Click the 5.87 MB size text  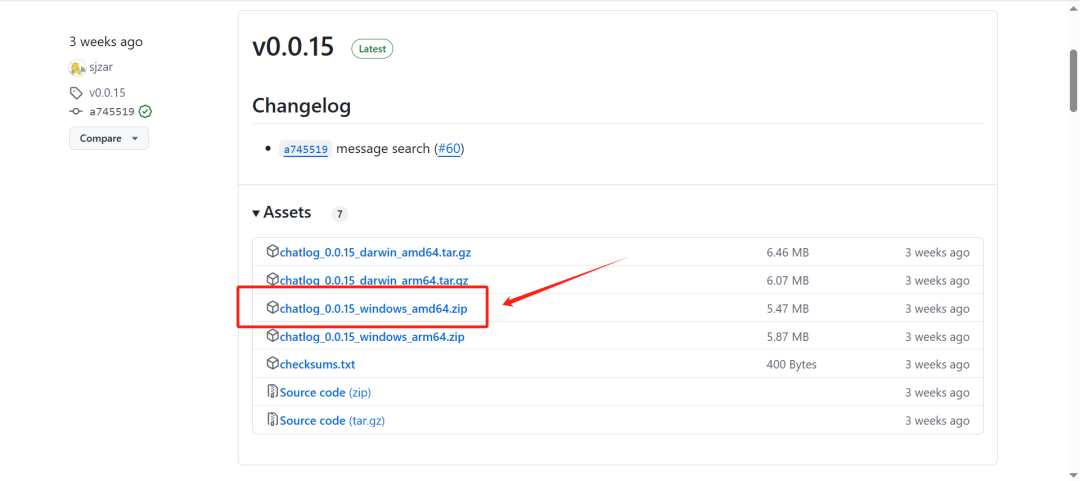(x=787, y=337)
